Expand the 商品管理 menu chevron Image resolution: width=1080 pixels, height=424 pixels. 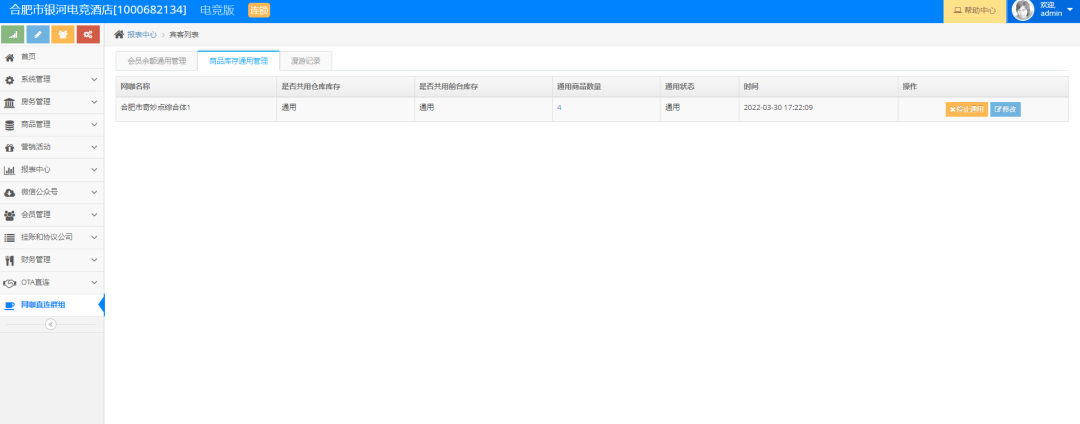tap(94, 125)
